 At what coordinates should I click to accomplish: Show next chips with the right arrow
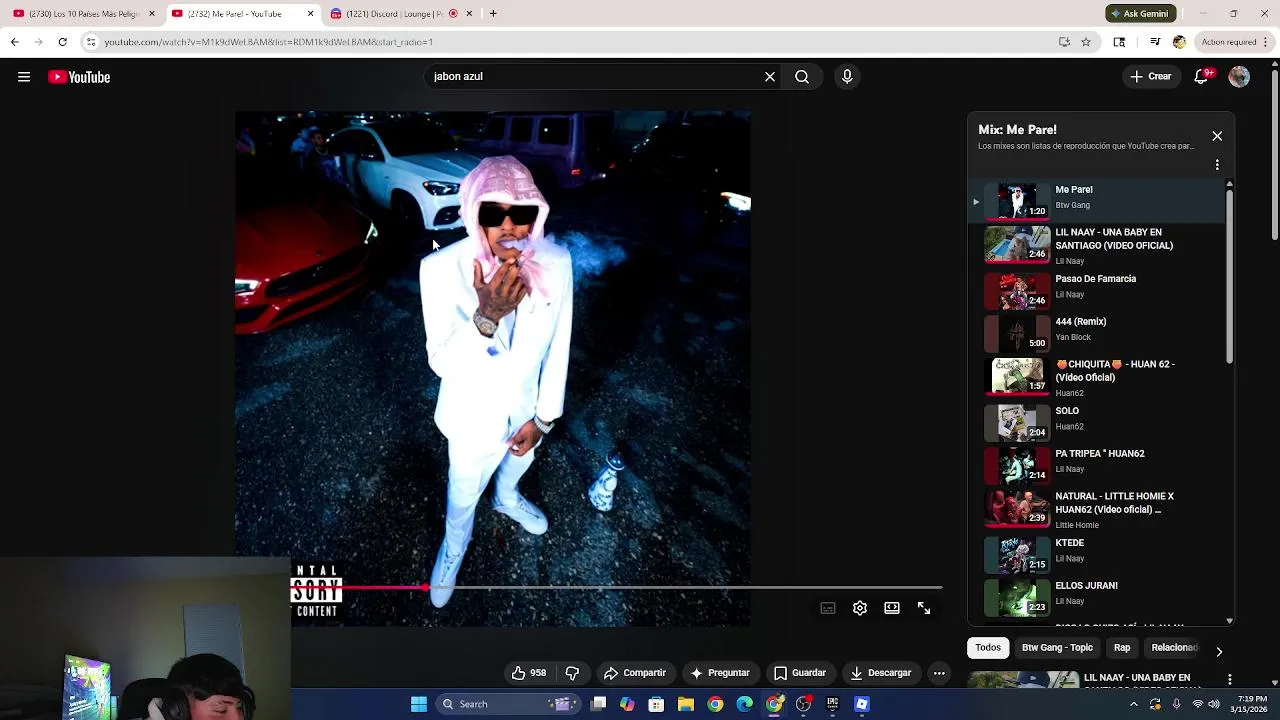point(1219,651)
